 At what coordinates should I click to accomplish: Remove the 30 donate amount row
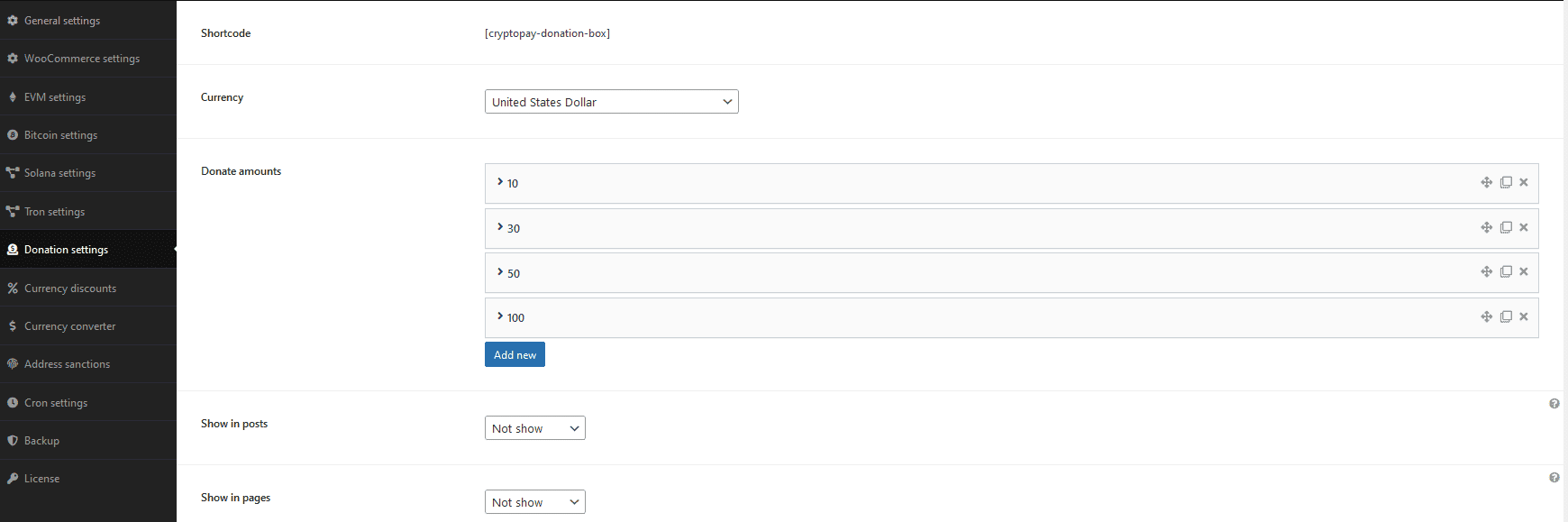point(1524,227)
